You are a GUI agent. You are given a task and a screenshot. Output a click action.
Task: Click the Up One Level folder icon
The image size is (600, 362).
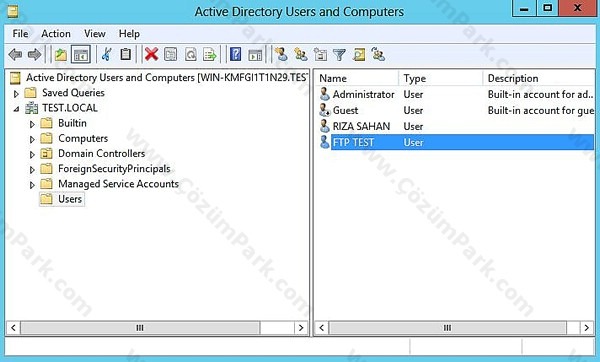(x=60, y=54)
